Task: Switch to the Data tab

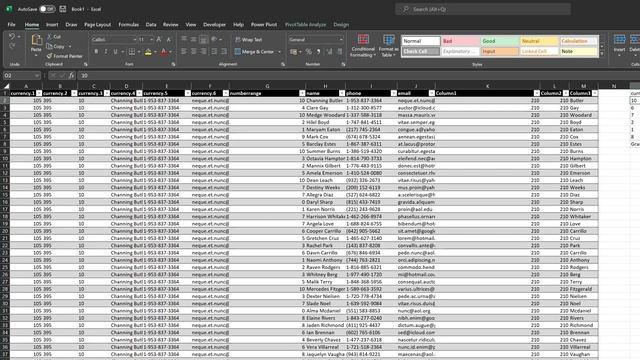Action: 151,24
